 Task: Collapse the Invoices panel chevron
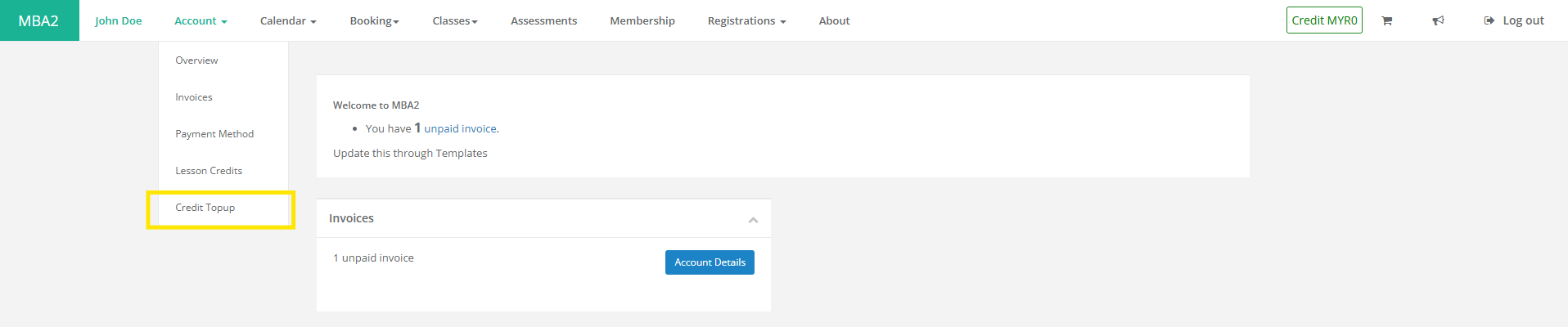753,219
